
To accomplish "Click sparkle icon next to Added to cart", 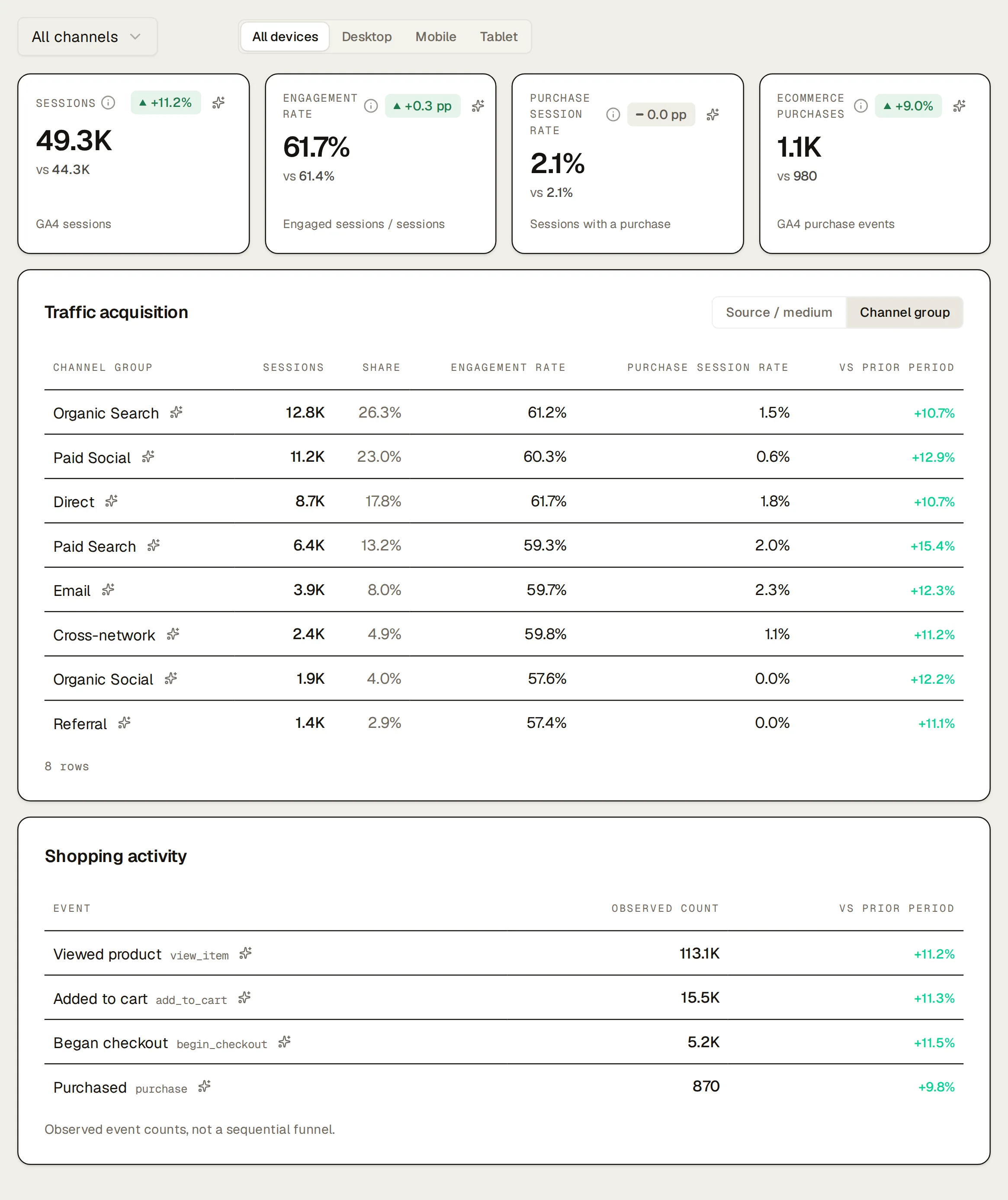I will 244,998.
